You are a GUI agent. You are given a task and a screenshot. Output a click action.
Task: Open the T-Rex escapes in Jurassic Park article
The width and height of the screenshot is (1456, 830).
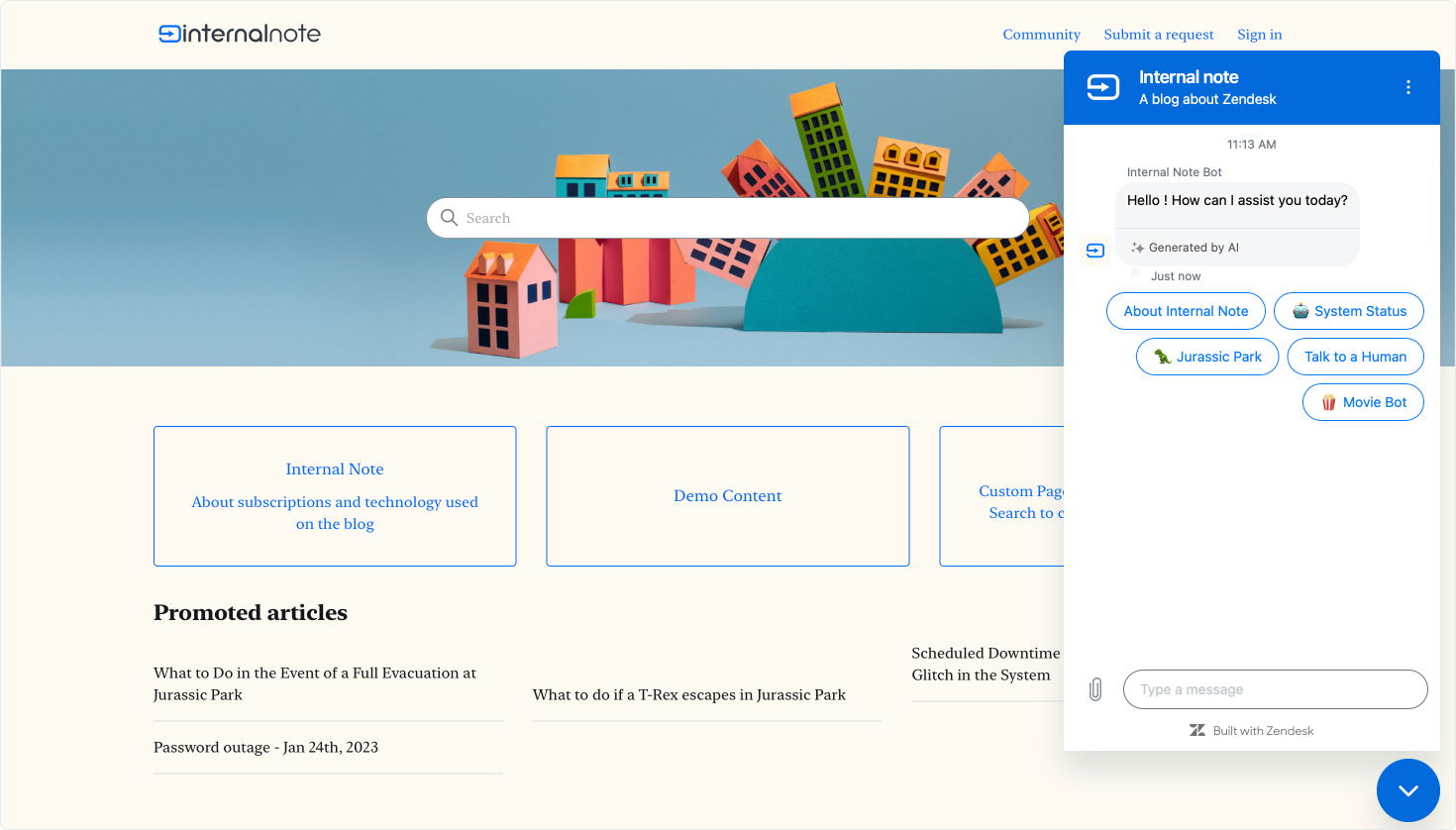click(x=689, y=695)
